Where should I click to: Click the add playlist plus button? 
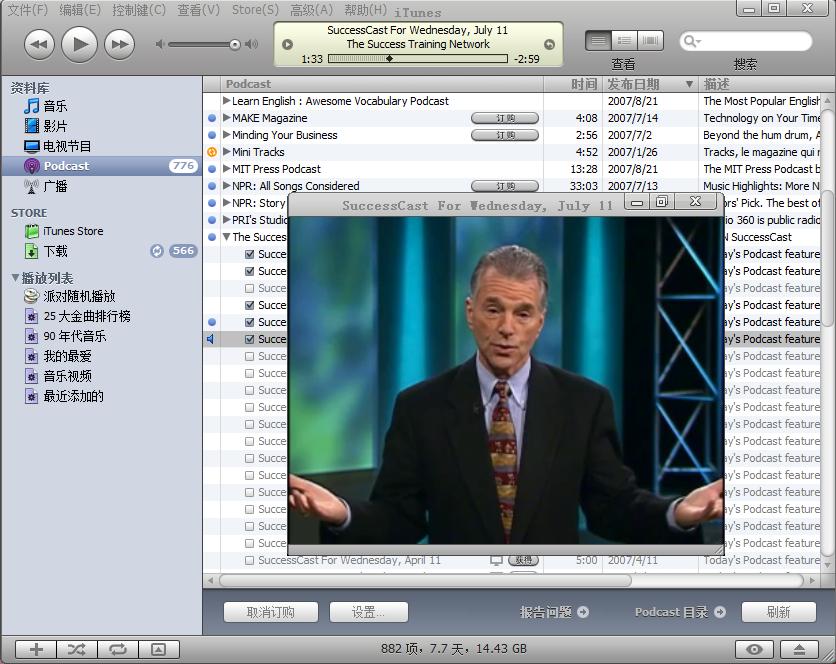pyautogui.click(x=36, y=649)
